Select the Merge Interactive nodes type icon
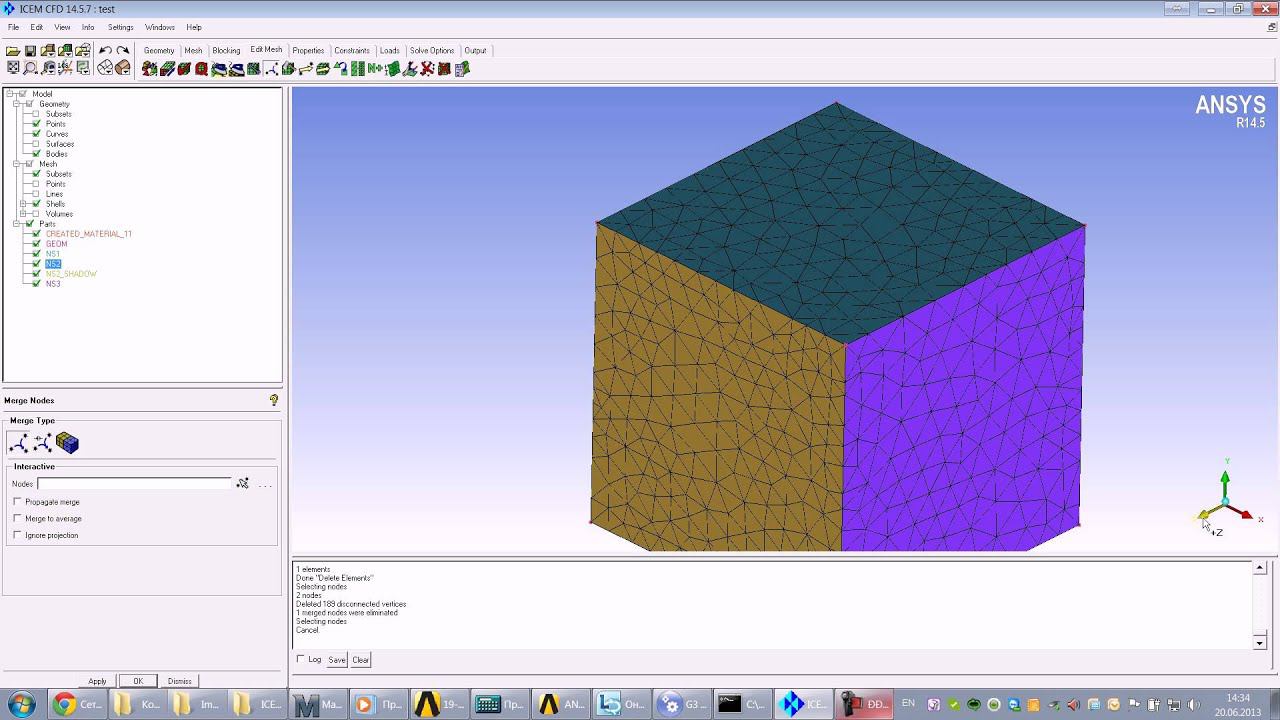 (19, 443)
